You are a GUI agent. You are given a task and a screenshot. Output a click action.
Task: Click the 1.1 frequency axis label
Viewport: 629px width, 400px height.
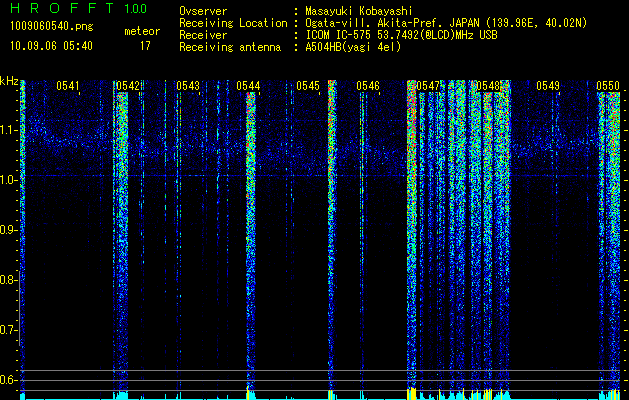(x=9, y=130)
